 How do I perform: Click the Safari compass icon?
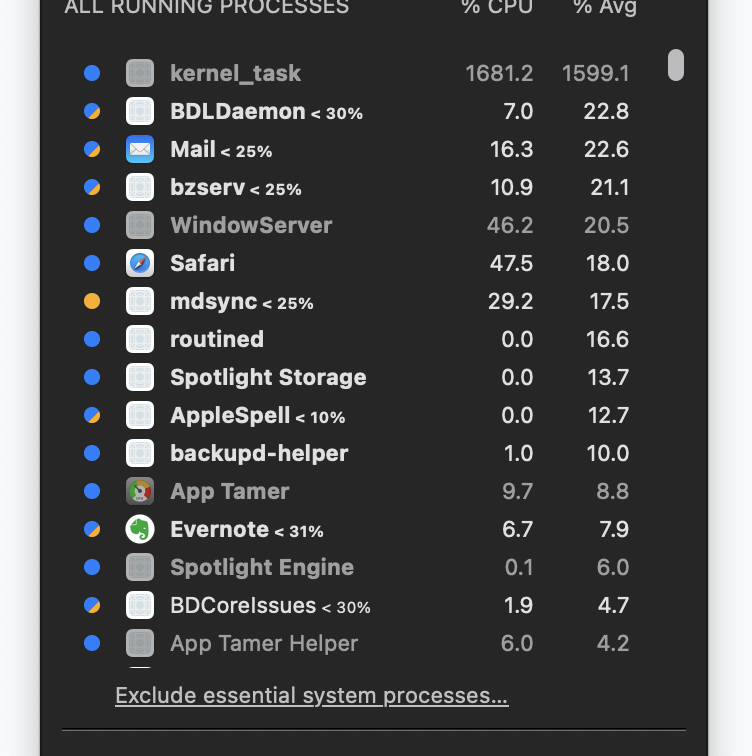point(140,263)
